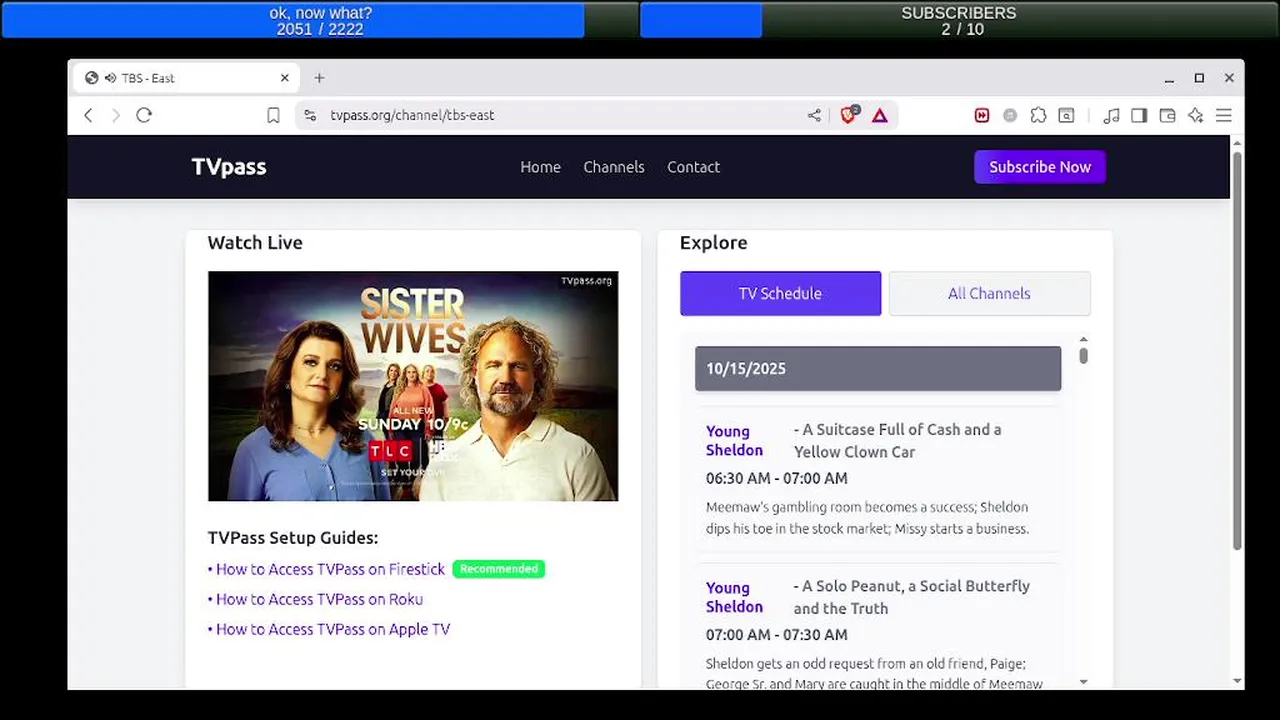Select the TBS - East browser tab
Viewport: 1280px width, 720px height.
(x=185, y=78)
